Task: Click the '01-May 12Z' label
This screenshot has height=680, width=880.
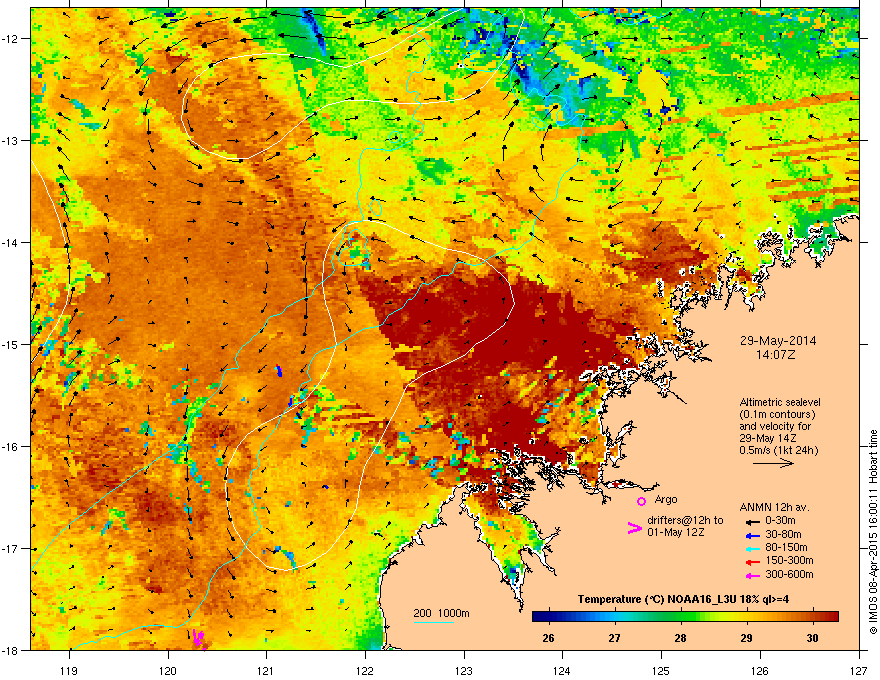Action: pos(676,532)
